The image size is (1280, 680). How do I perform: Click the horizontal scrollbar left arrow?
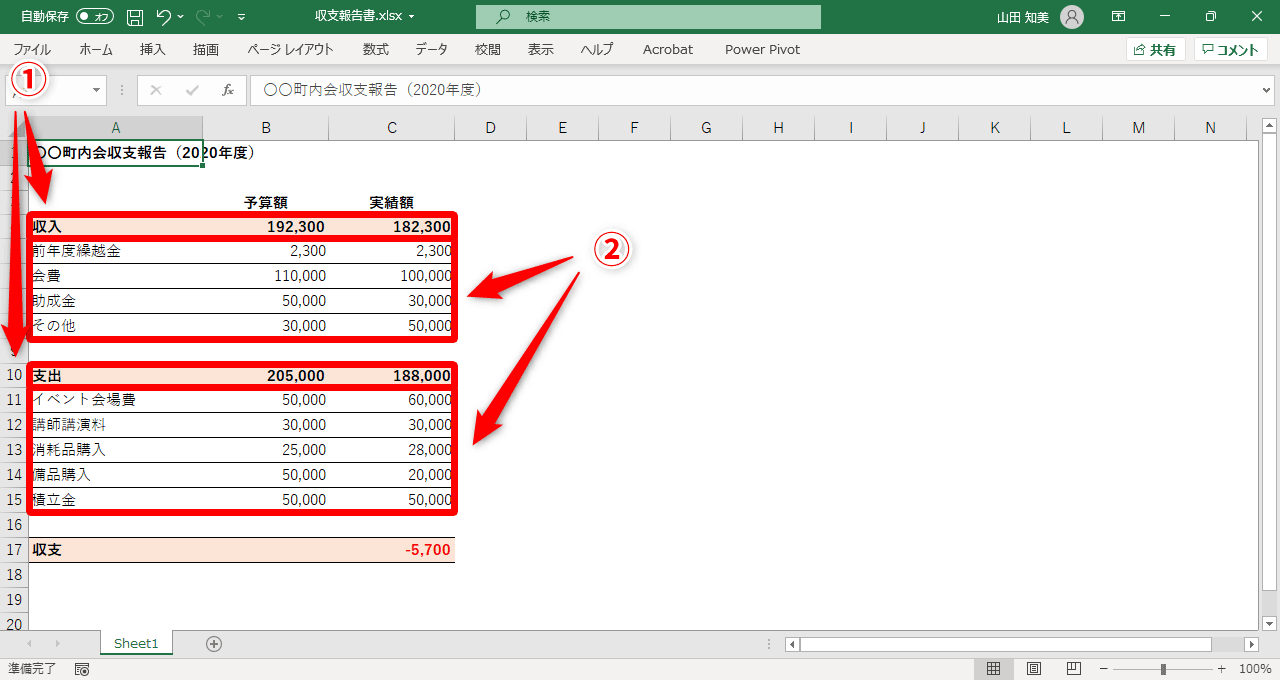[793, 644]
